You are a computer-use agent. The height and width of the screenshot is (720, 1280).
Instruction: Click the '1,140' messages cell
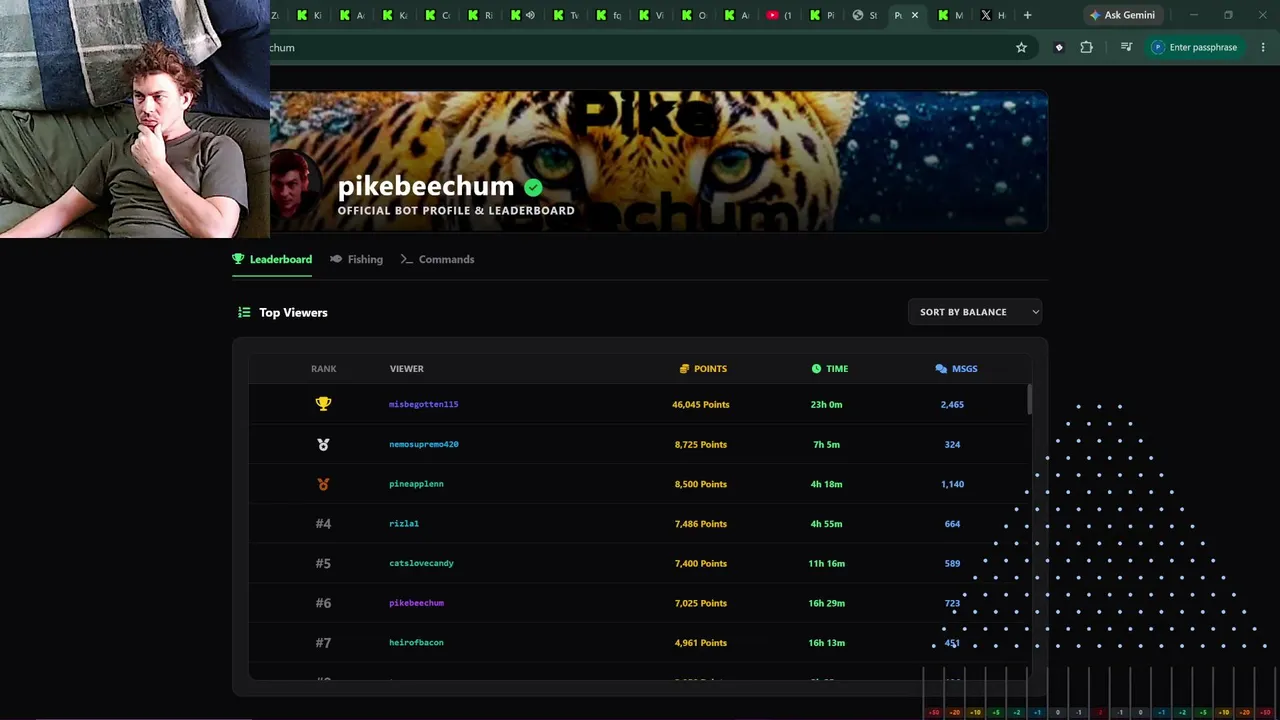pyautogui.click(x=952, y=484)
